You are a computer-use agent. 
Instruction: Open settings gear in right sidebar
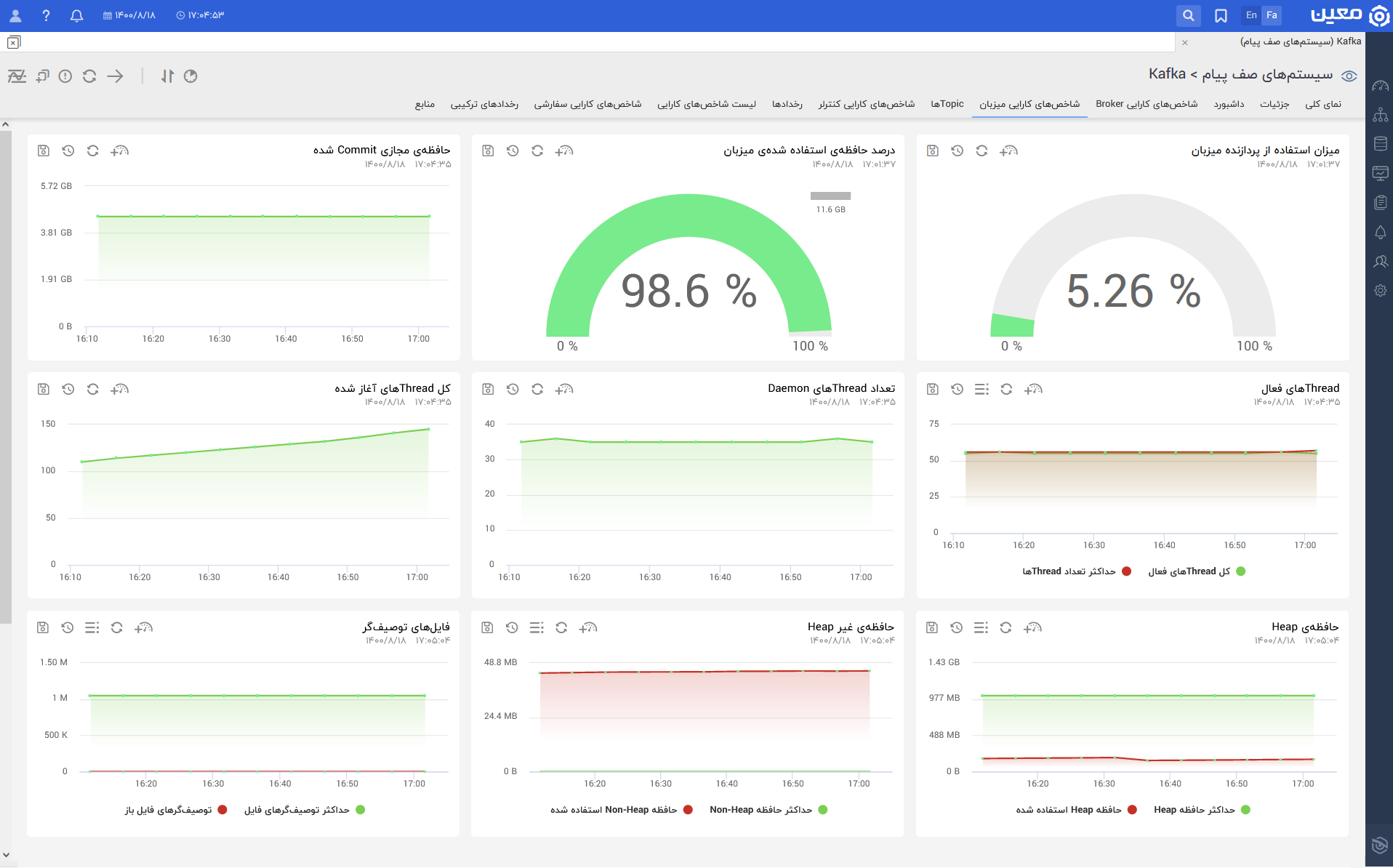(x=1380, y=290)
